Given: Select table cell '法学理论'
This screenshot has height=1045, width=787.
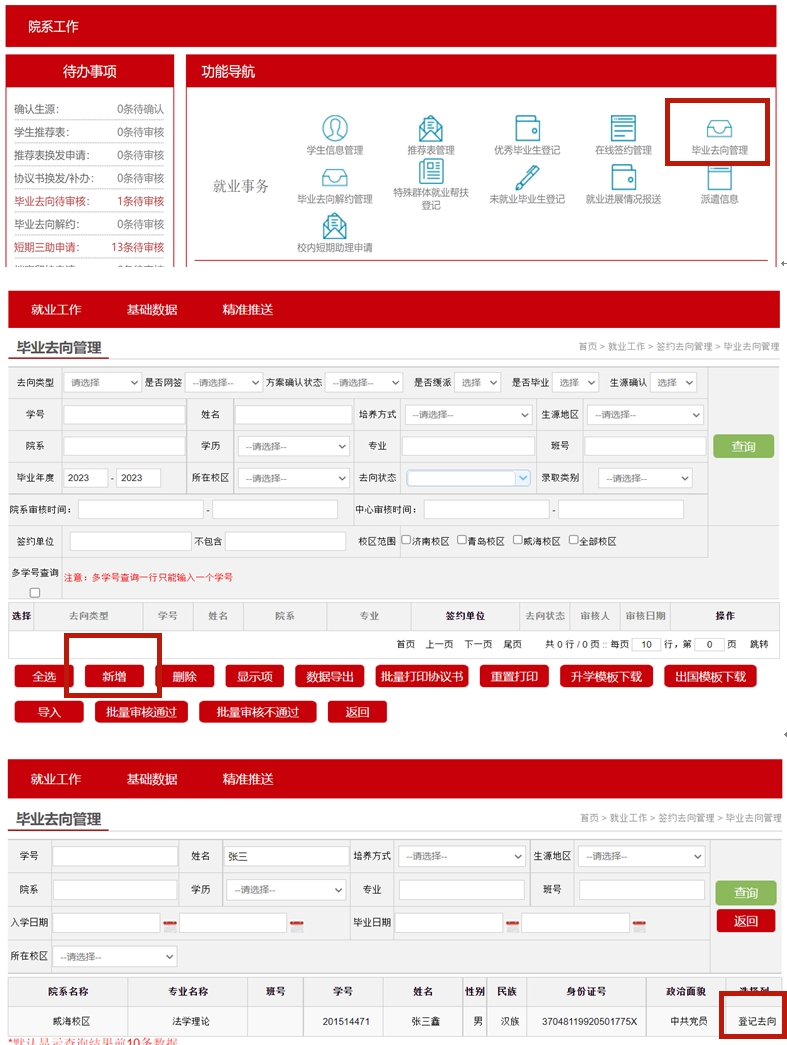Looking at the screenshot, I should [191, 1021].
